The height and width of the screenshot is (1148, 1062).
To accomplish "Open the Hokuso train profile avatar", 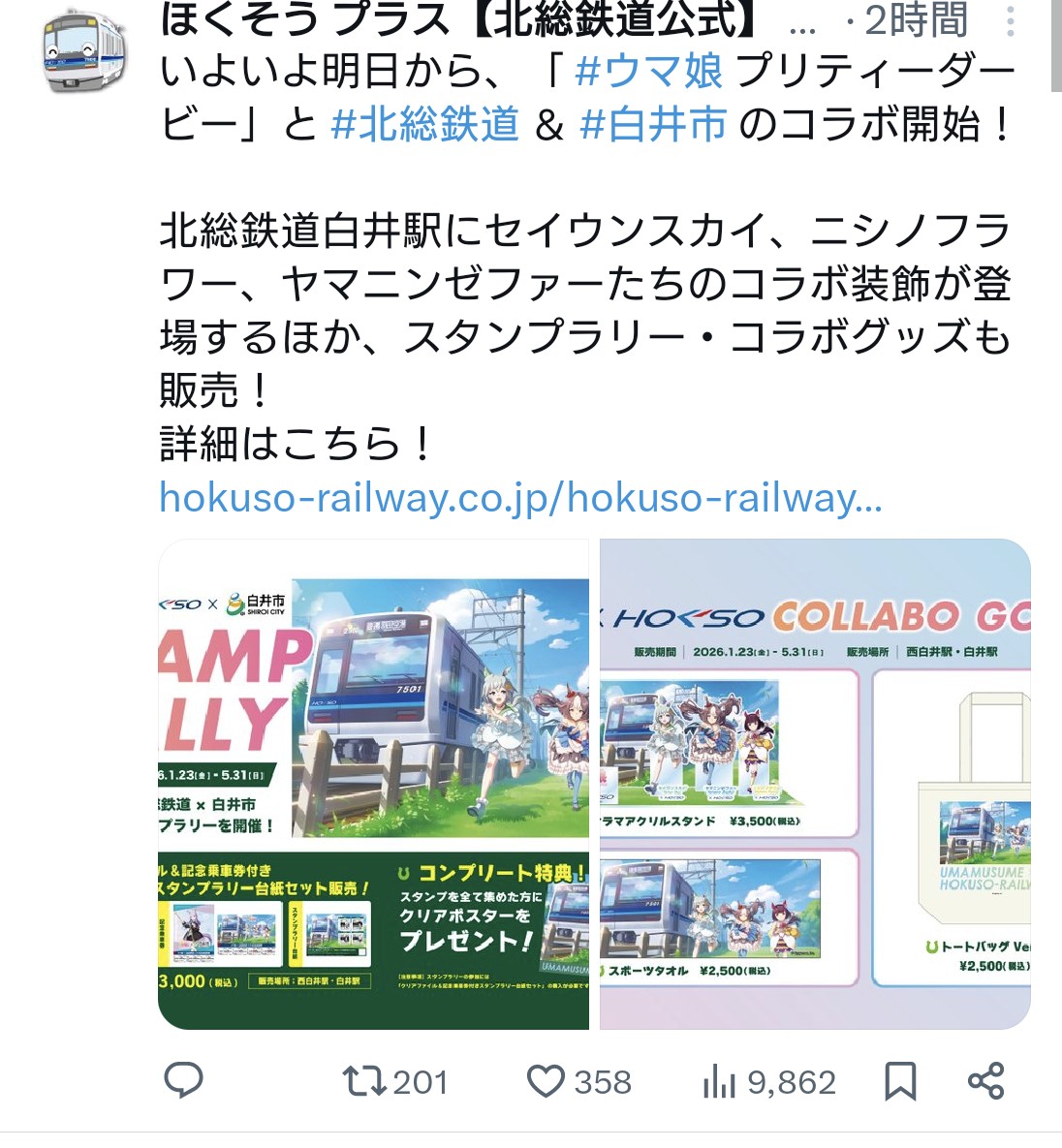I will click(82, 49).
